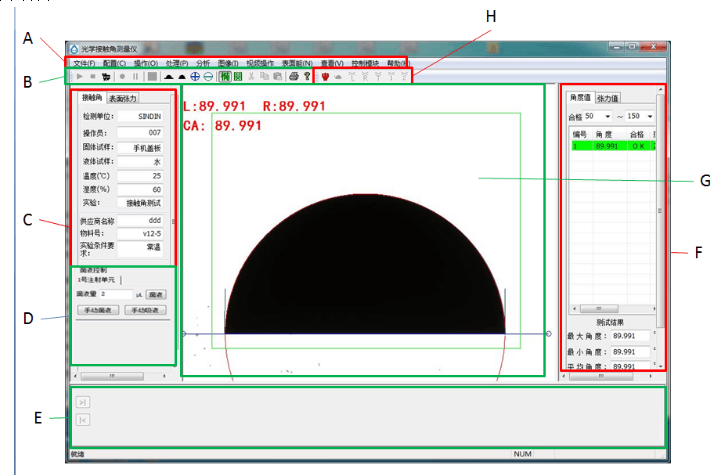The height and width of the screenshot is (475, 723).
Task: Open the 图像(I) menu
Action: [x=228, y=63]
